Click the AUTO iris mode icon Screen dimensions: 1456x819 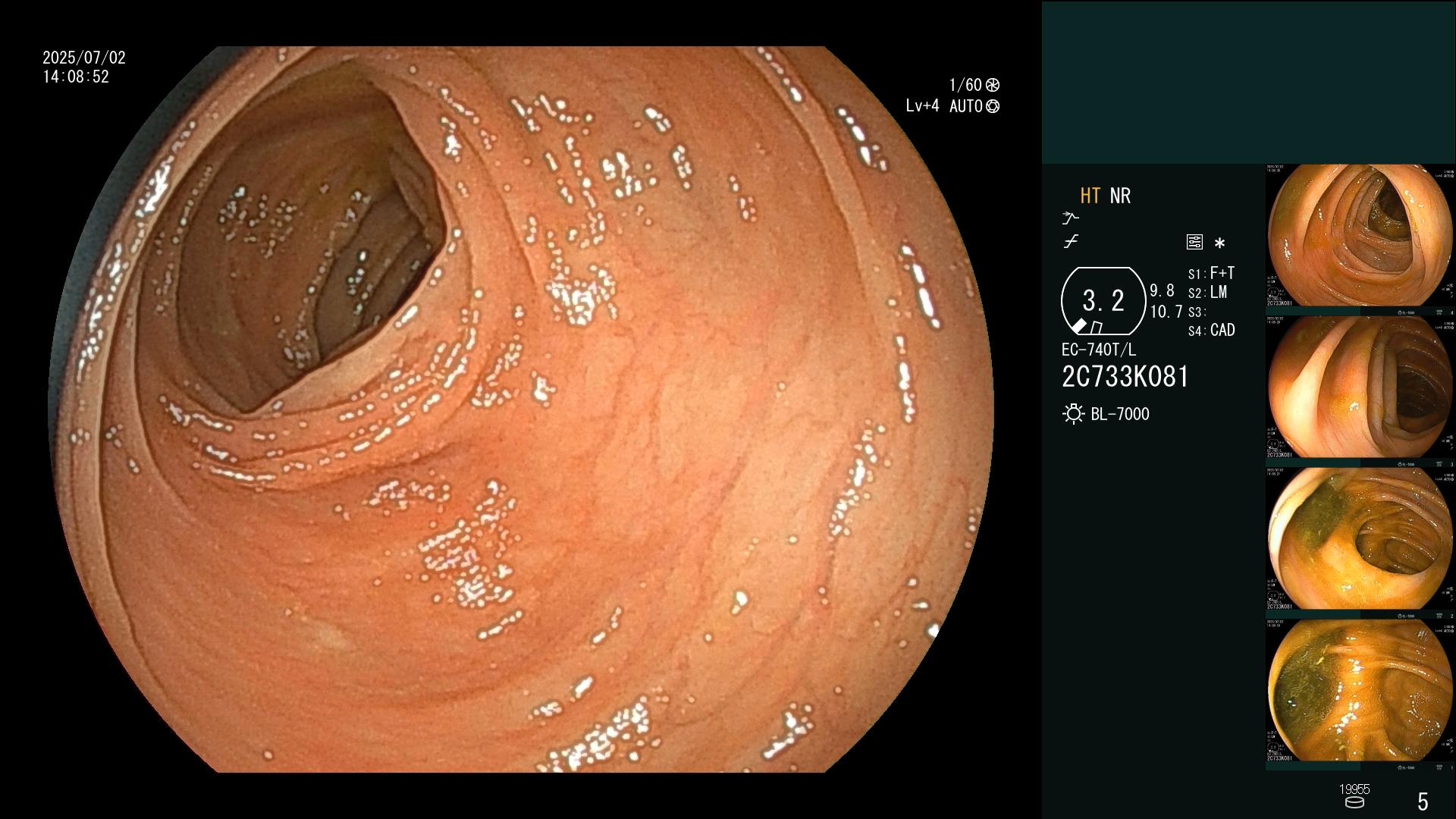(993, 106)
